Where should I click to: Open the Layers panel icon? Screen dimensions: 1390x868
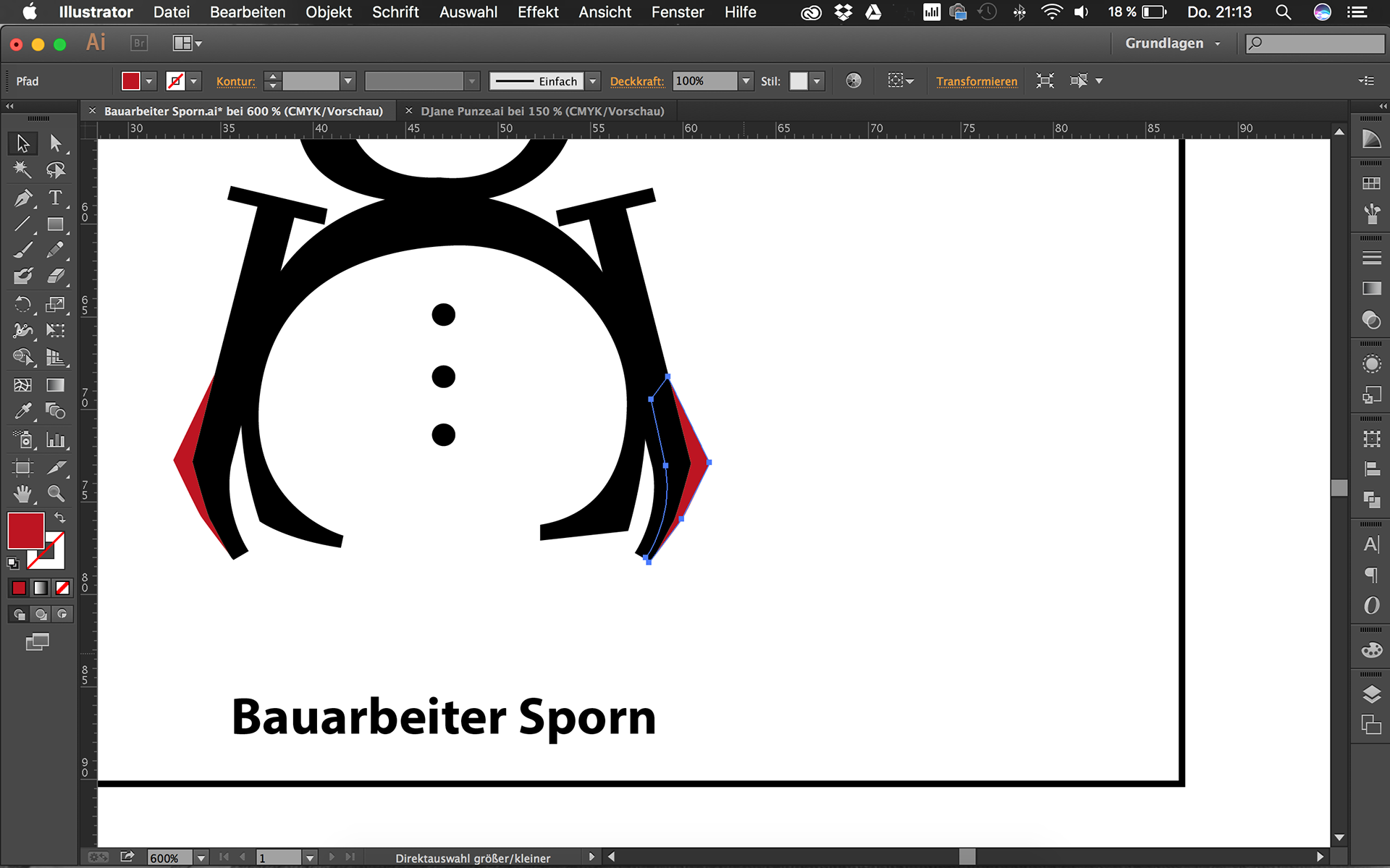[x=1371, y=694]
